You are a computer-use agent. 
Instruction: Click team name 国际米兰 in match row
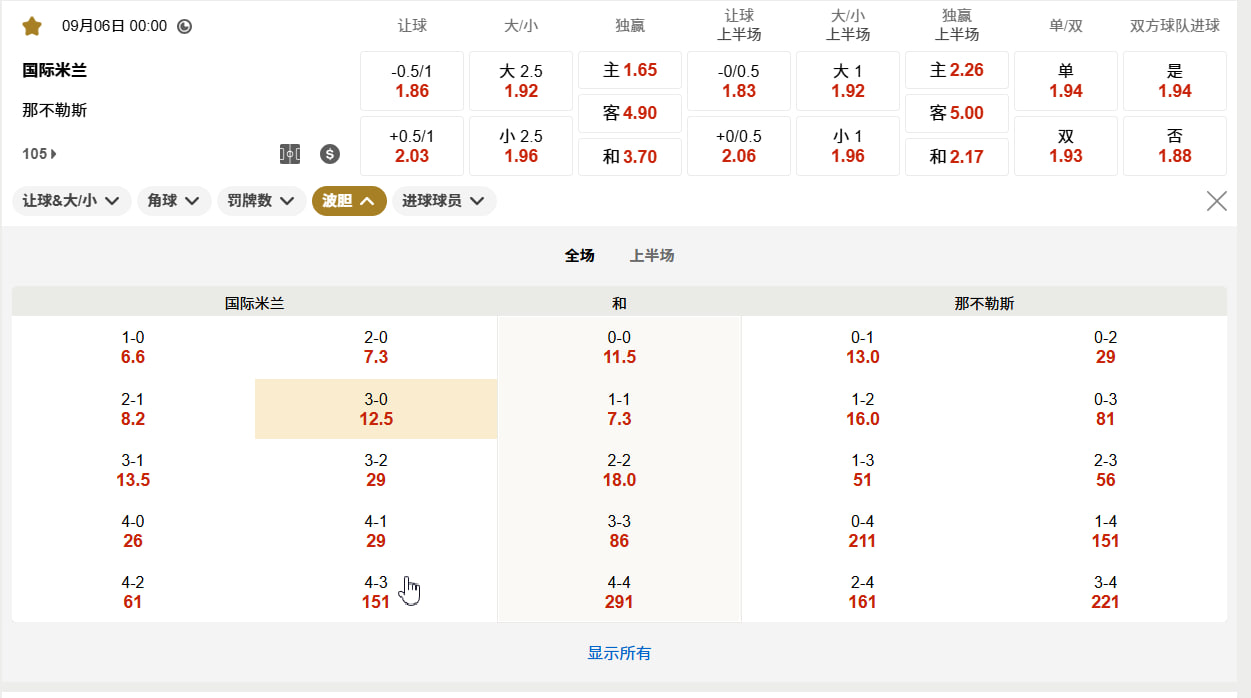coord(55,71)
